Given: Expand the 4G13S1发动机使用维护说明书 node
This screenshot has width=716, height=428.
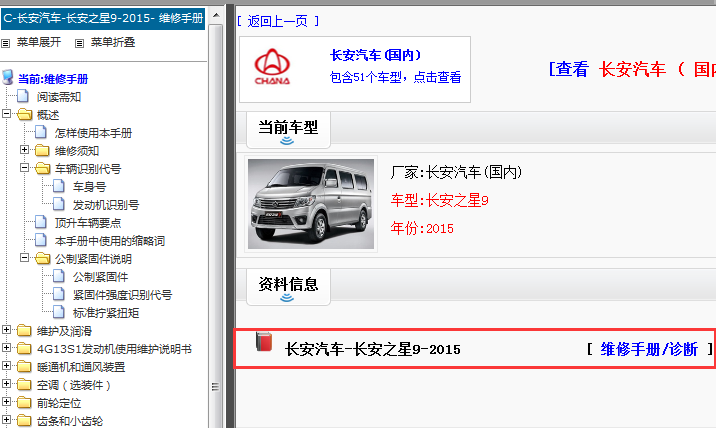Looking at the screenshot, I should click(6, 348).
